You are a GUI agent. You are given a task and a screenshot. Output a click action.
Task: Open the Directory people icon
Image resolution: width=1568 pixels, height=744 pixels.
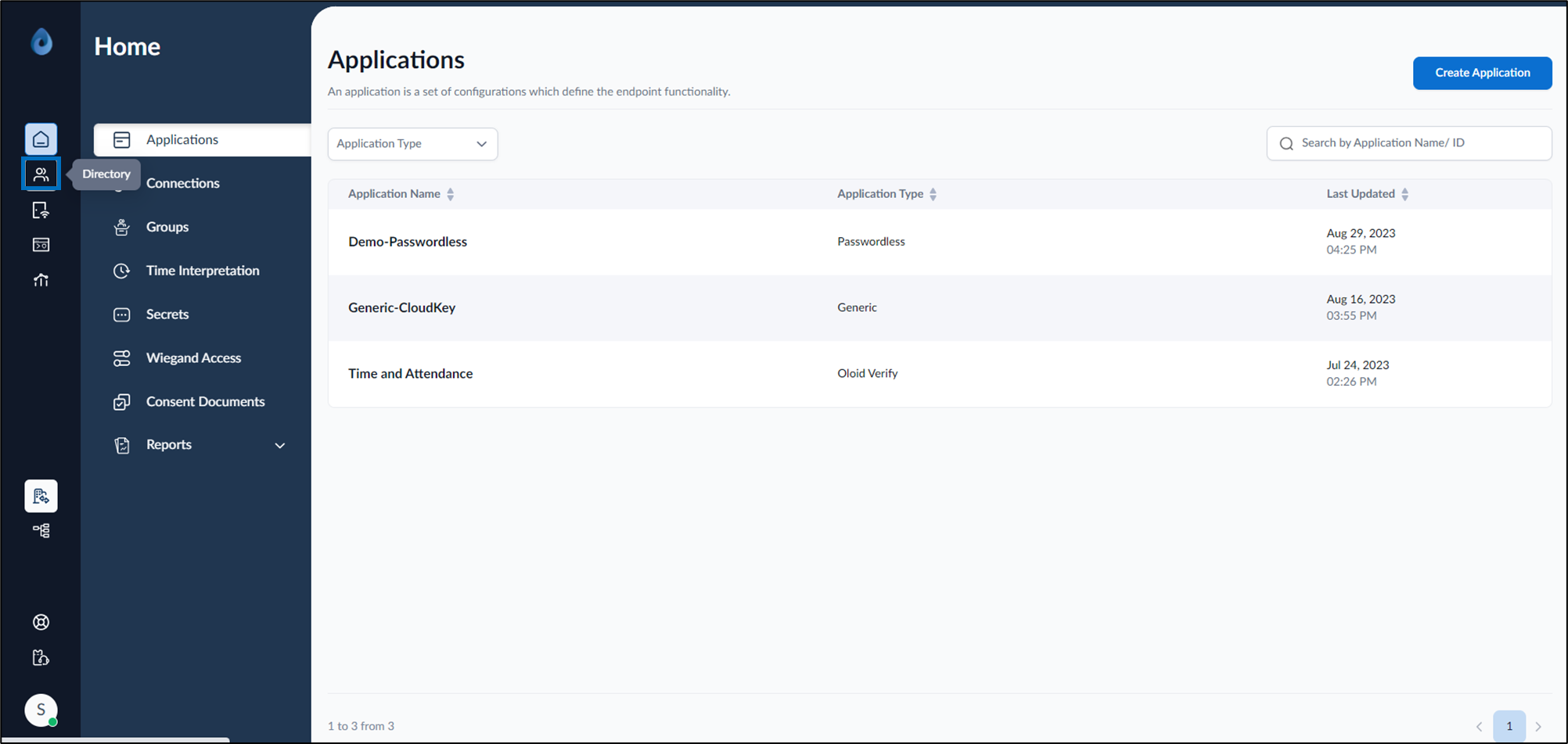41,174
